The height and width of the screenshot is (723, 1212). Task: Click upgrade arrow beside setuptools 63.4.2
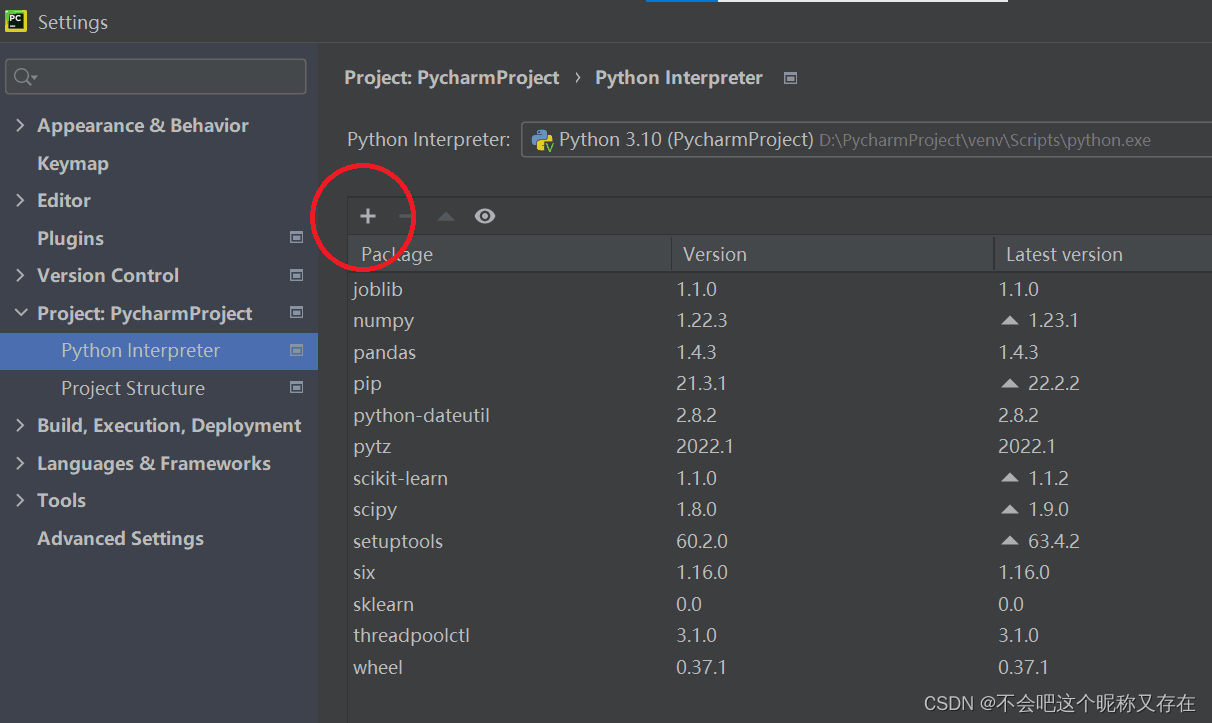[1009, 541]
